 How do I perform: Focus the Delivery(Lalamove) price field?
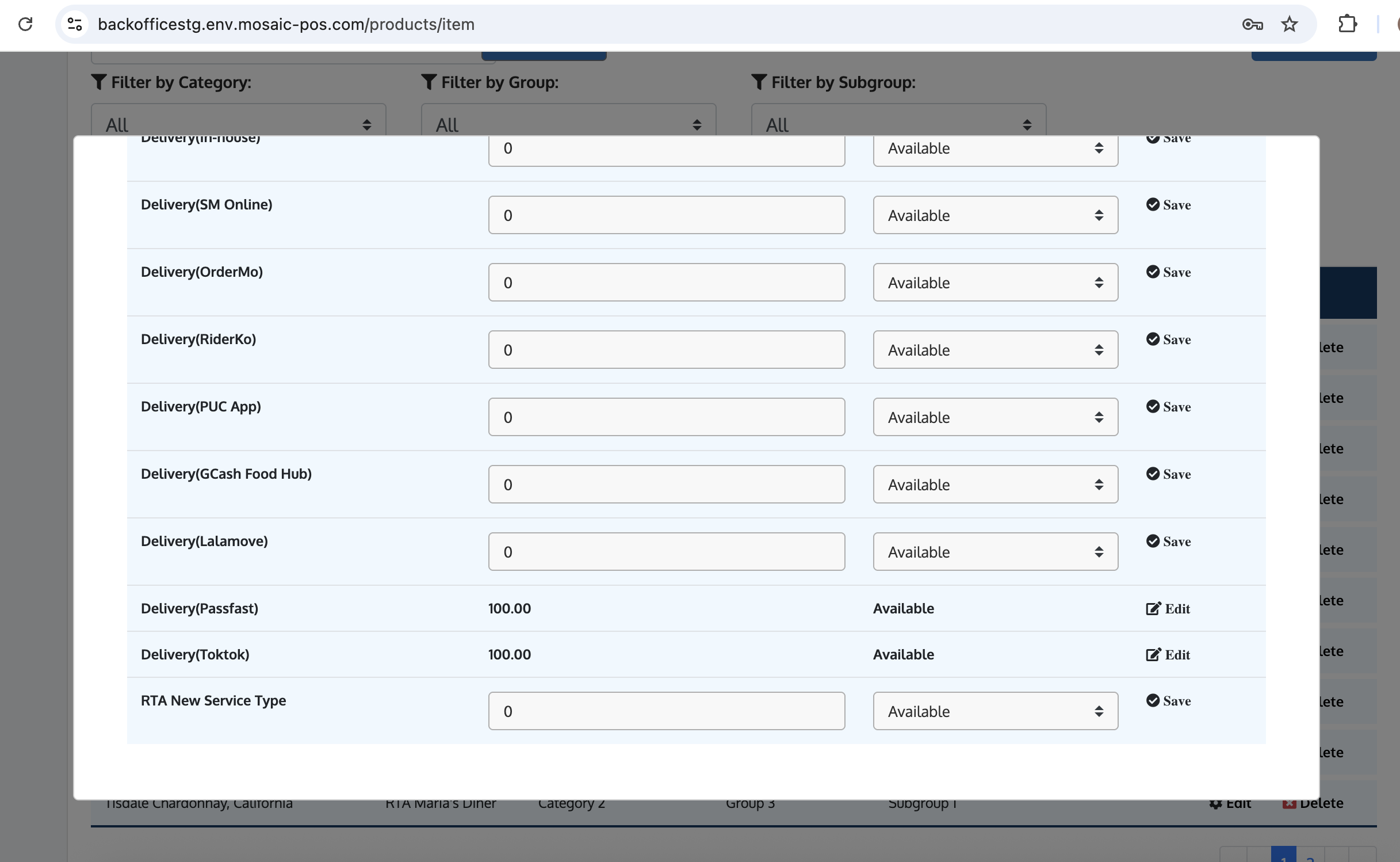pos(666,552)
